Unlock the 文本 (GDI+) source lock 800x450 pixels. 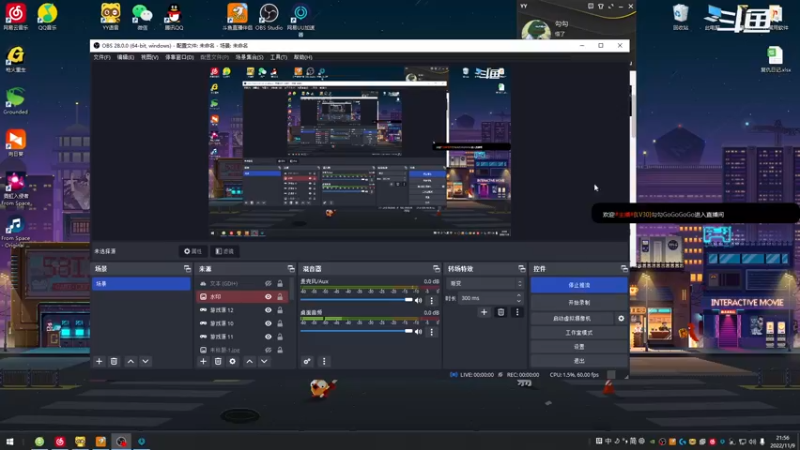click(280, 283)
